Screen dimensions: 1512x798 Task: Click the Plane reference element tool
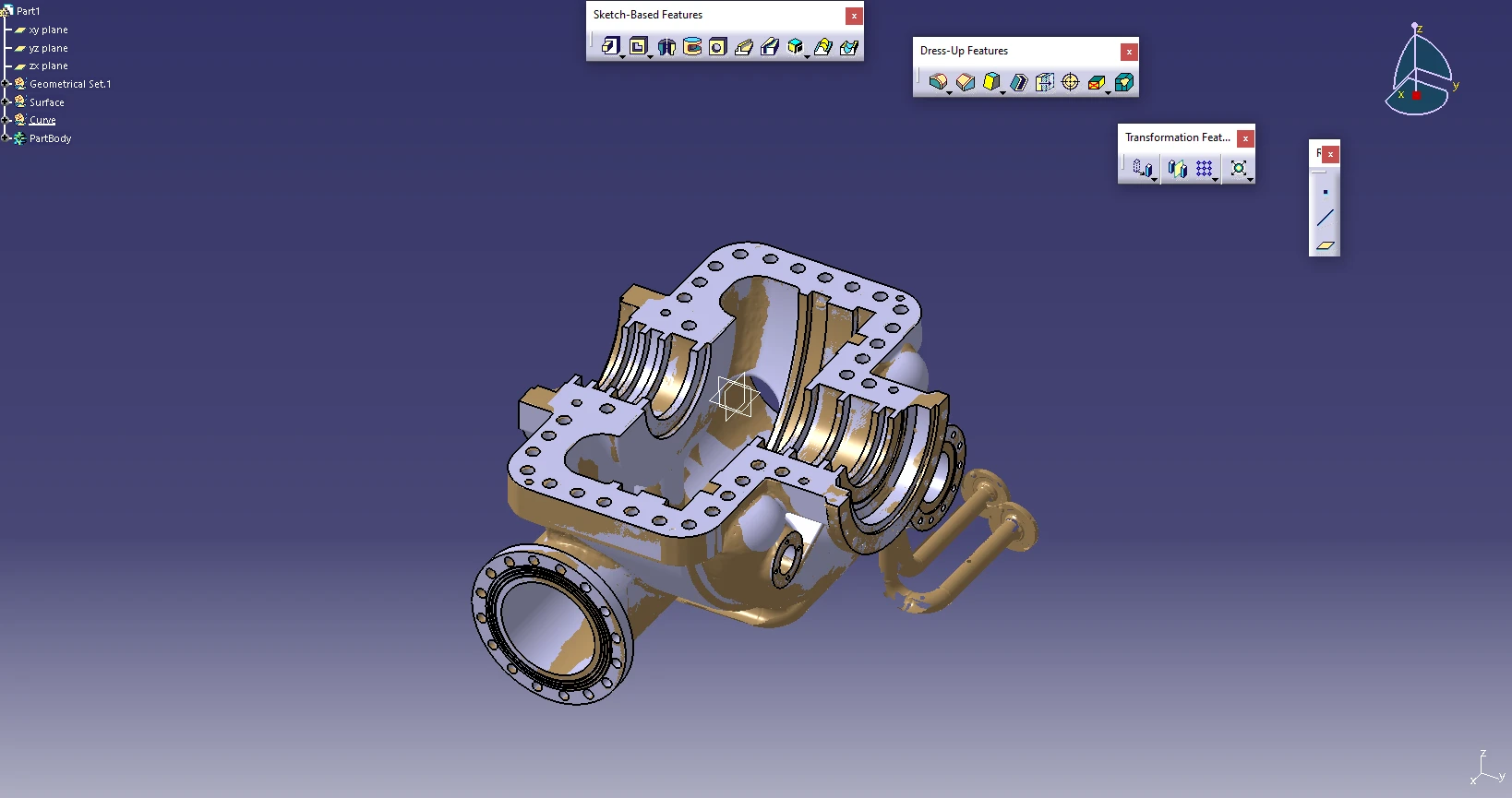pyautogui.click(x=1325, y=245)
